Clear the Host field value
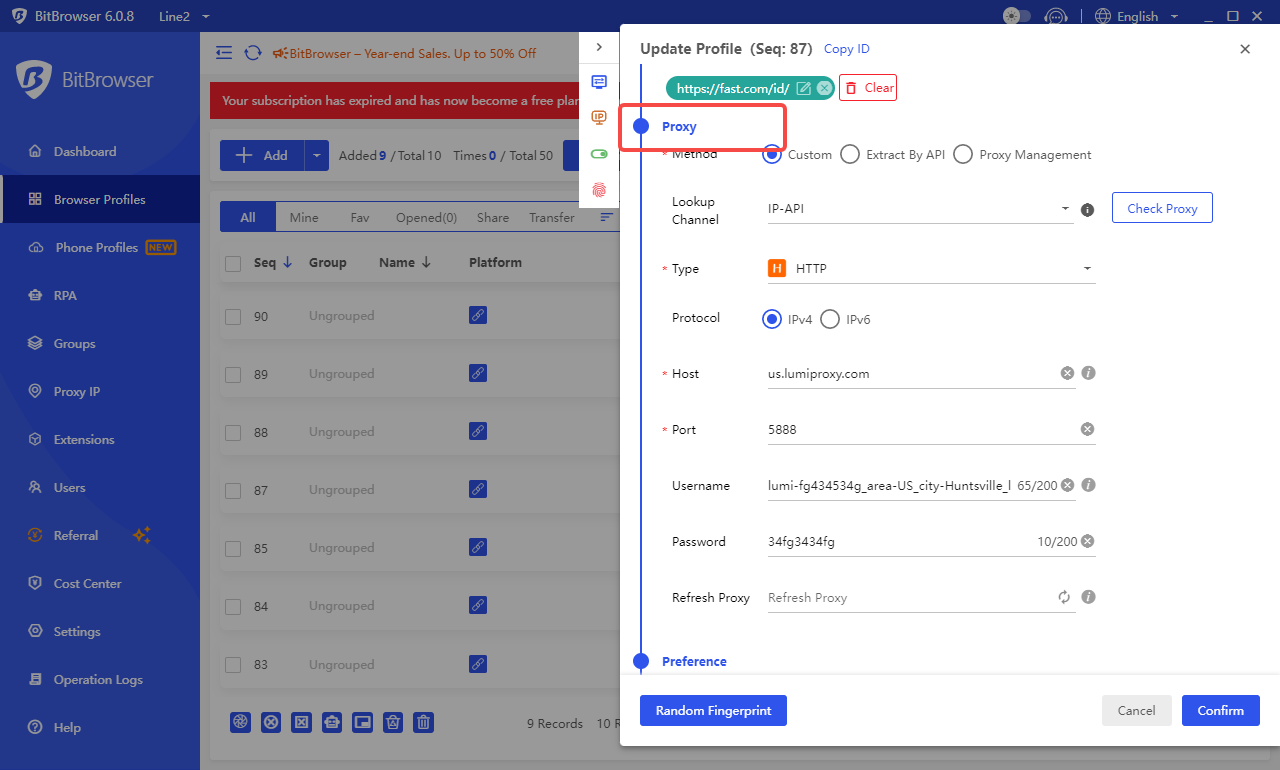This screenshot has height=770, width=1280. pyautogui.click(x=1067, y=373)
